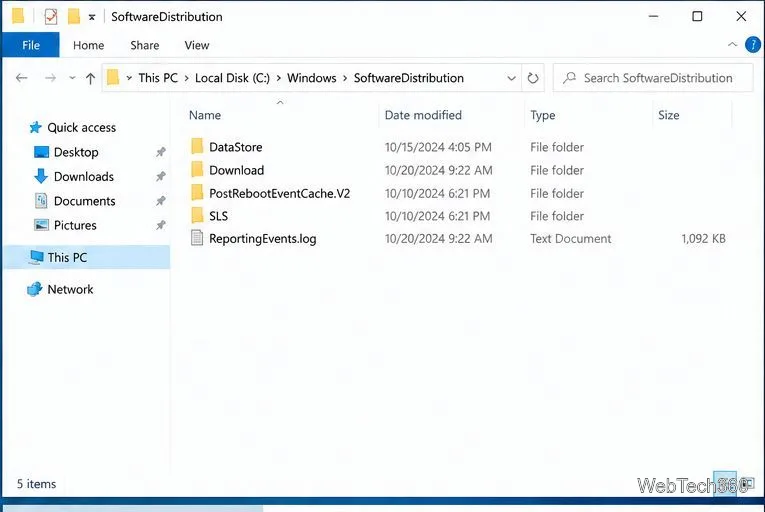Select the PostRebootEventCache.V2 folder icon
Viewport: 765px width, 512px height.
click(197, 192)
